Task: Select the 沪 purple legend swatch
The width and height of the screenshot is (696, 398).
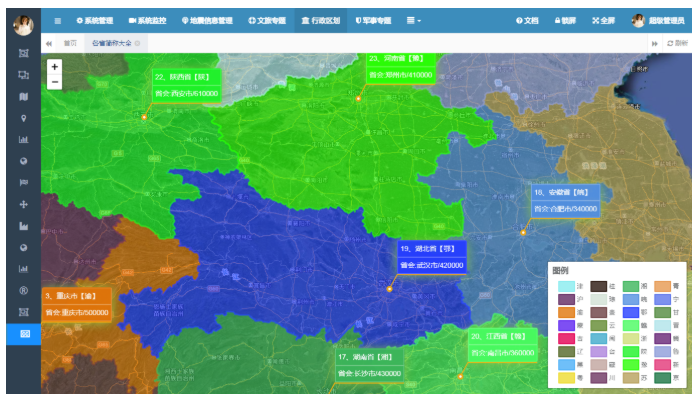Action: pyautogui.click(x=566, y=299)
